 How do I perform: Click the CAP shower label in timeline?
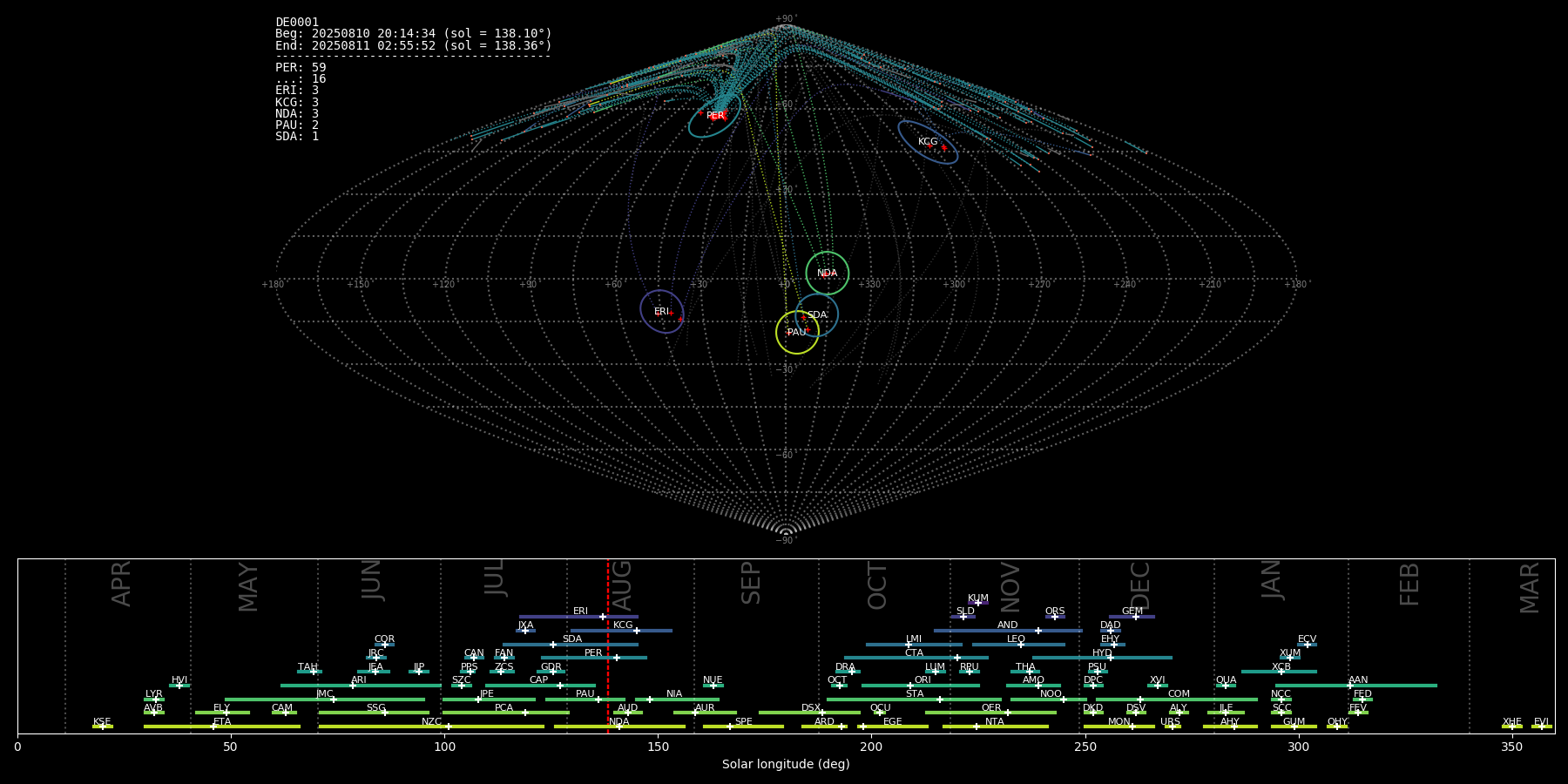(x=539, y=680)
